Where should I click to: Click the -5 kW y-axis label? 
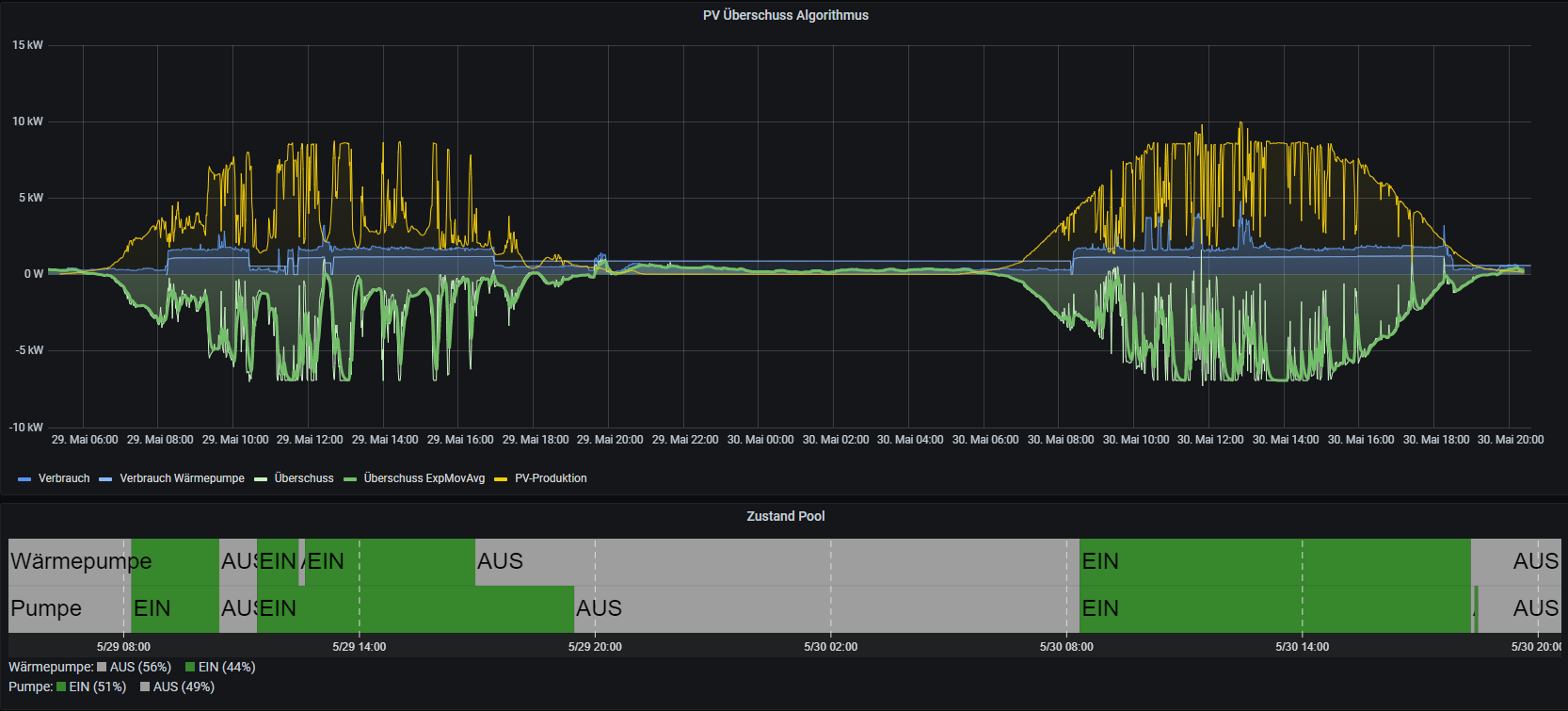click(x=29, y=350)
